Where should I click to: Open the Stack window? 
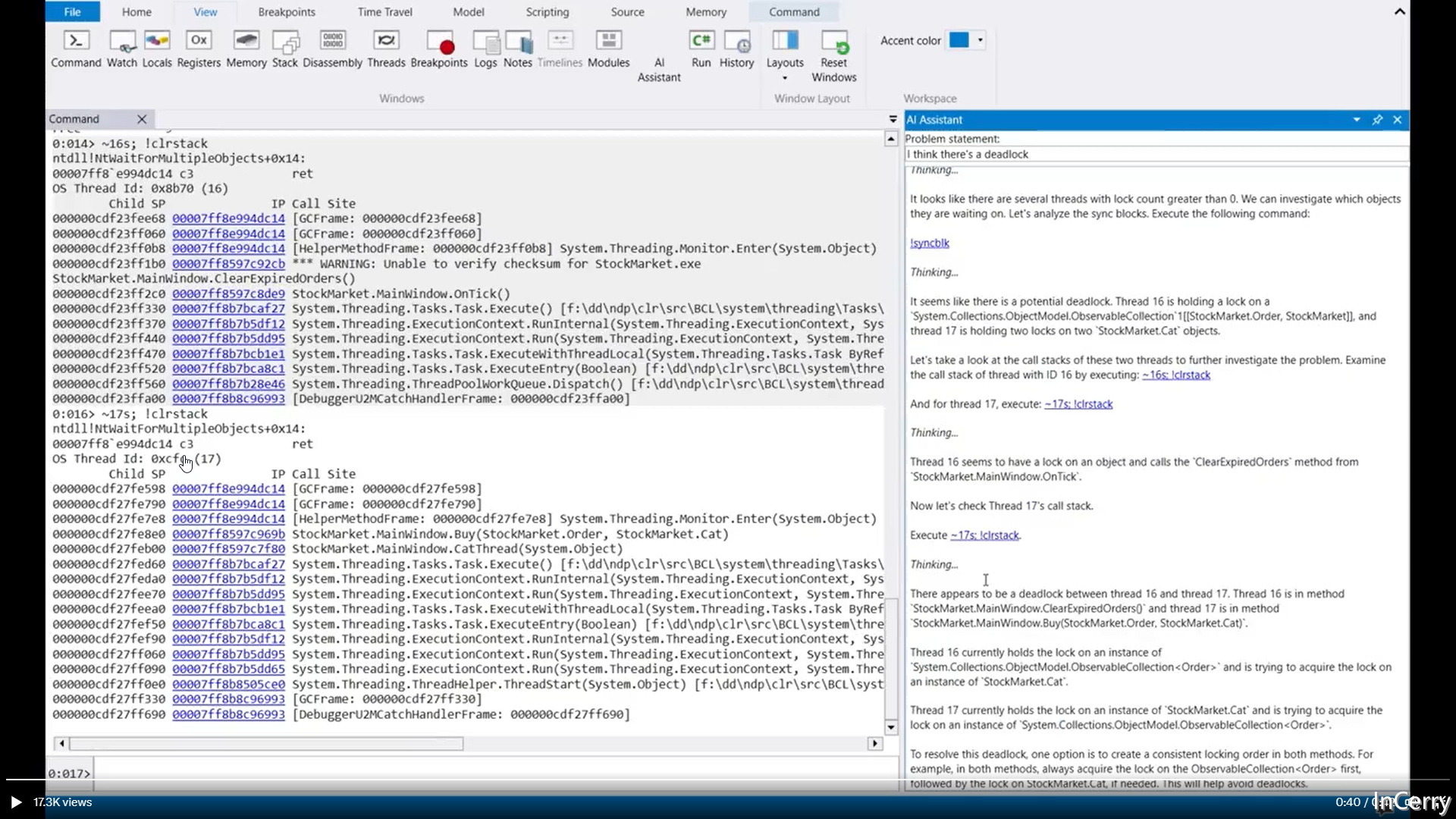(285, 49)
